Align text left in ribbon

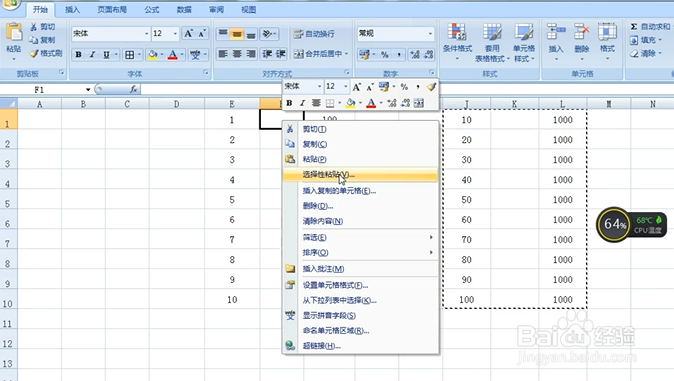[223, 54]
